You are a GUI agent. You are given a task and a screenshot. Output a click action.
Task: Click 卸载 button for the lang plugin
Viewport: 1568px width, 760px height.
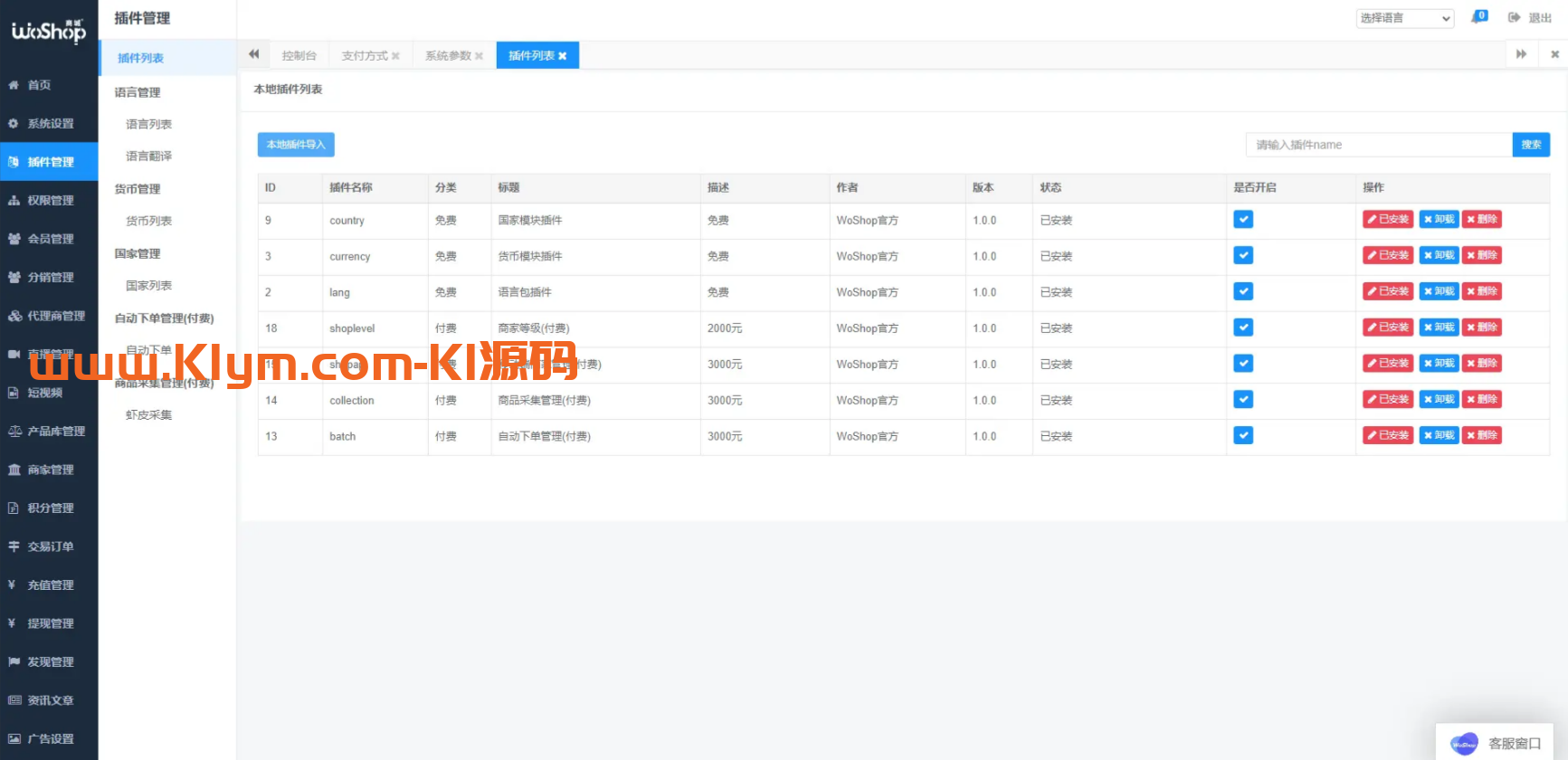[1439, 291]
